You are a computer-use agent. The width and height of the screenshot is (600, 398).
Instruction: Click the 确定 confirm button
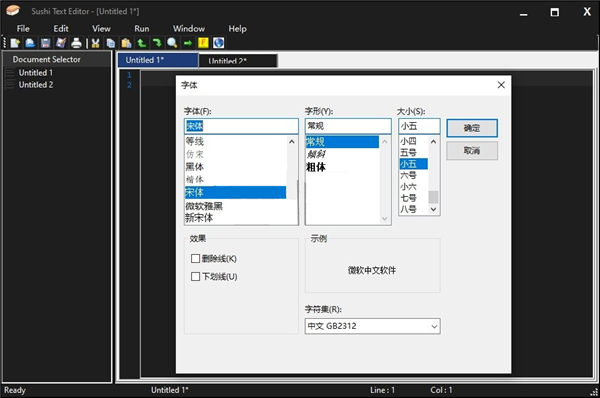coord(472,128)
